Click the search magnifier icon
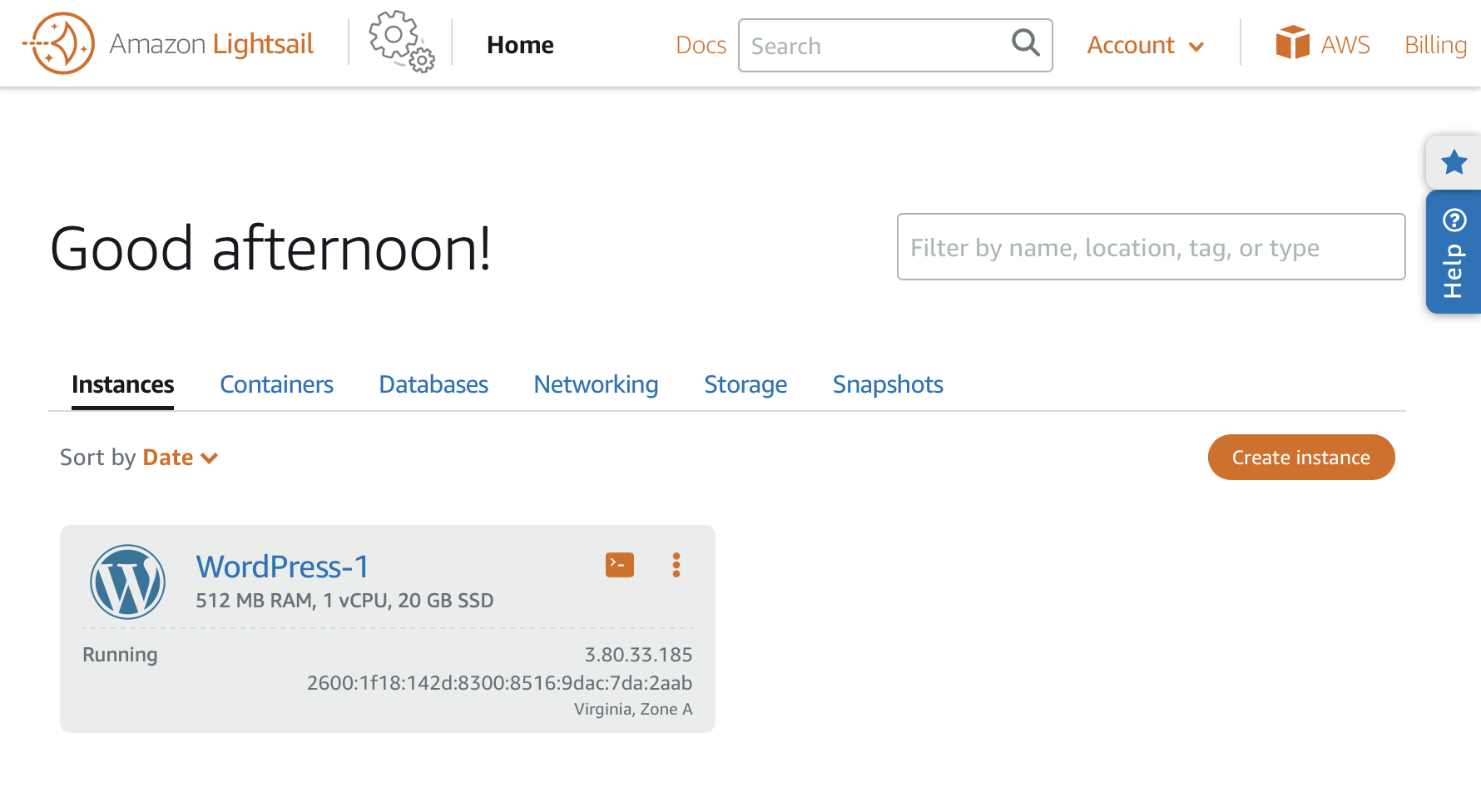Screen dimensions: 1481x812 (x=1024, y=44)
